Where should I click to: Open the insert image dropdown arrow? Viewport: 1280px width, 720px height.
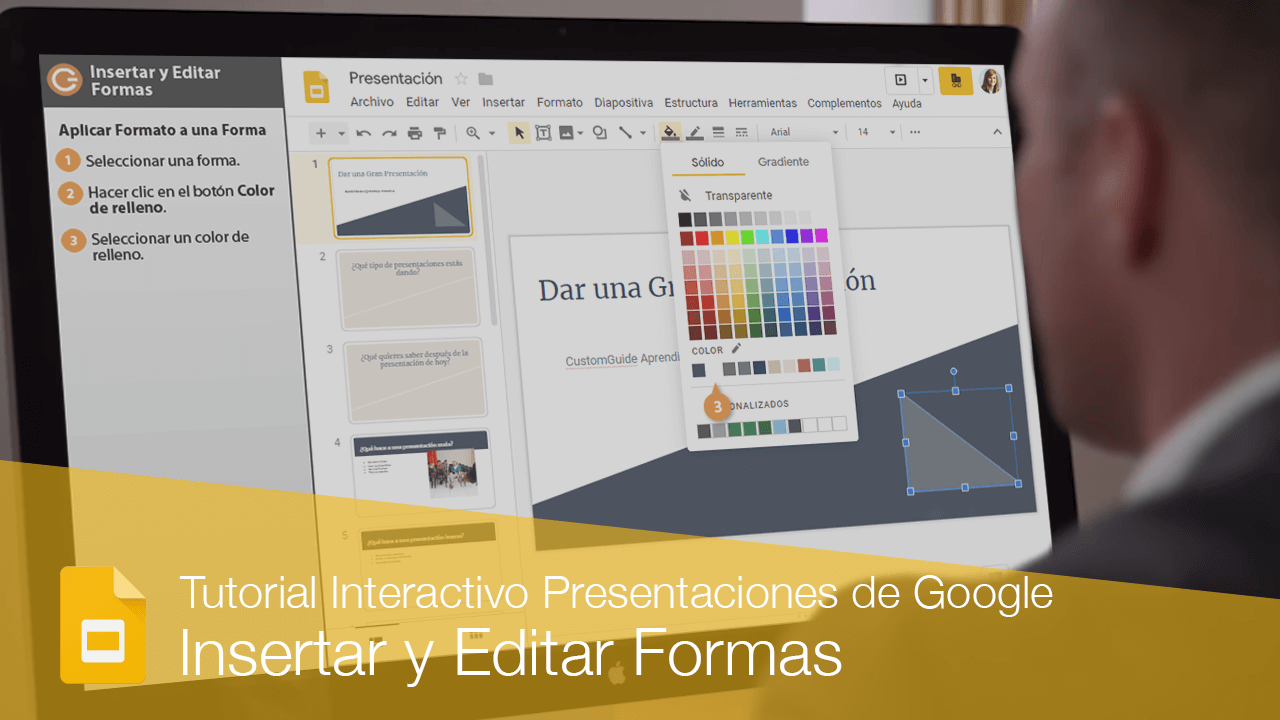click(x=580, y=133)
